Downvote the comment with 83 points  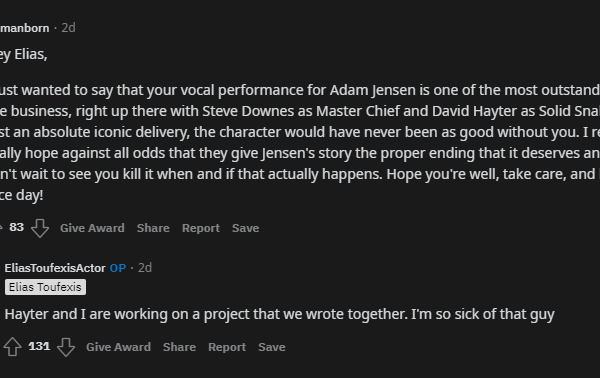[x=40, y=228]
